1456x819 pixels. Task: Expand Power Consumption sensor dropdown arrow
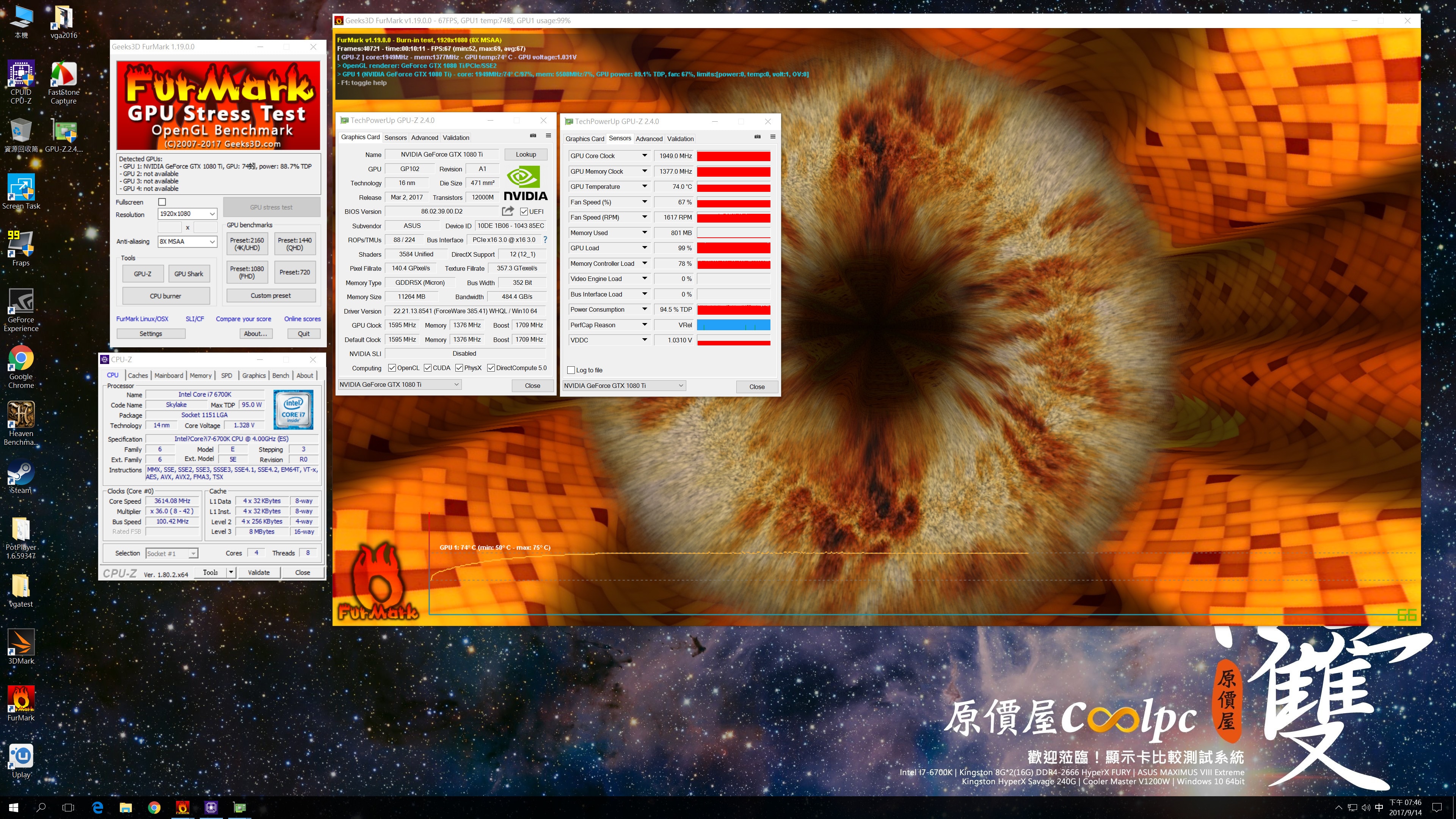644,309
